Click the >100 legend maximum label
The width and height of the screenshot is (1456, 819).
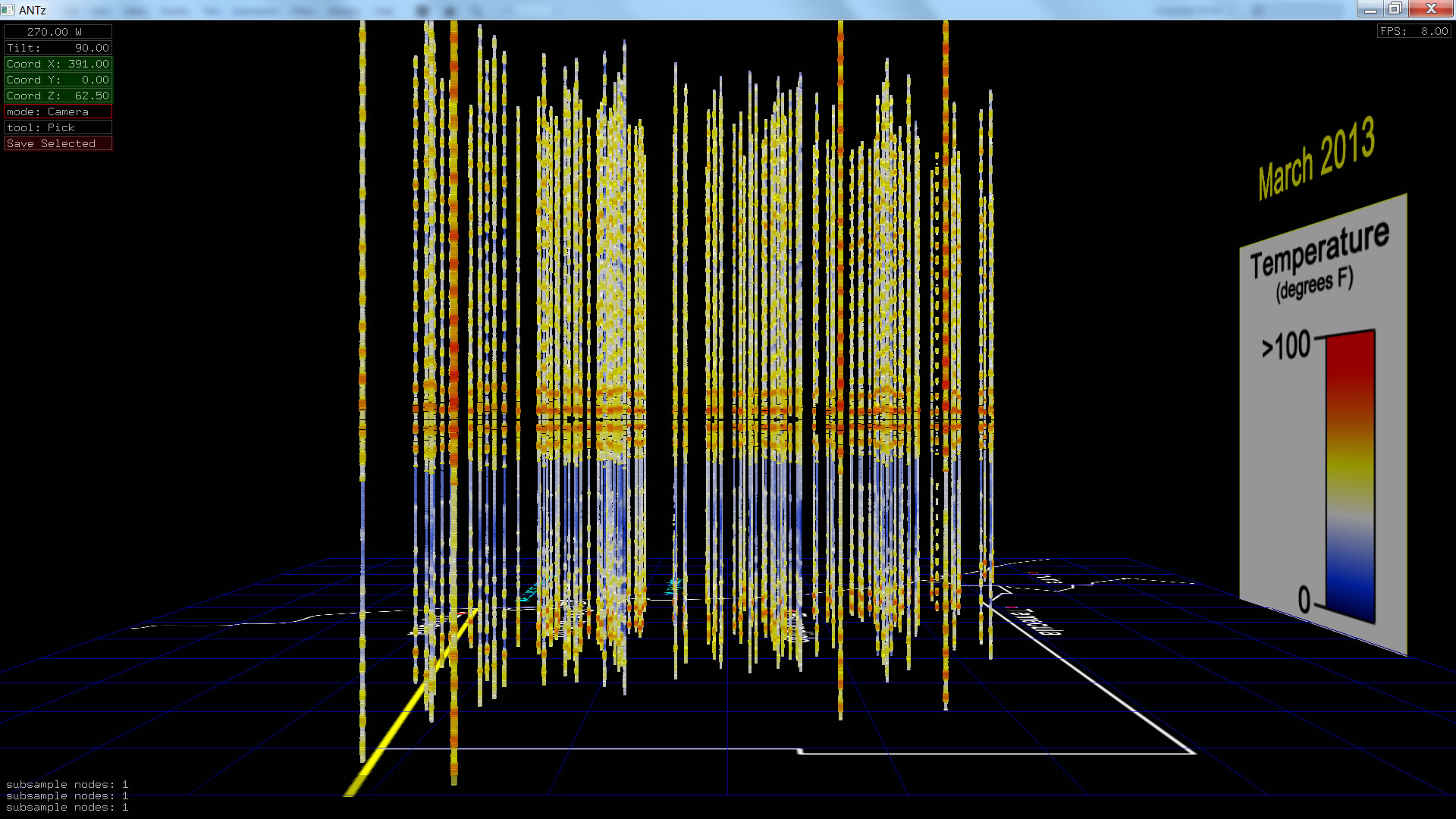tap(1285, 347)
